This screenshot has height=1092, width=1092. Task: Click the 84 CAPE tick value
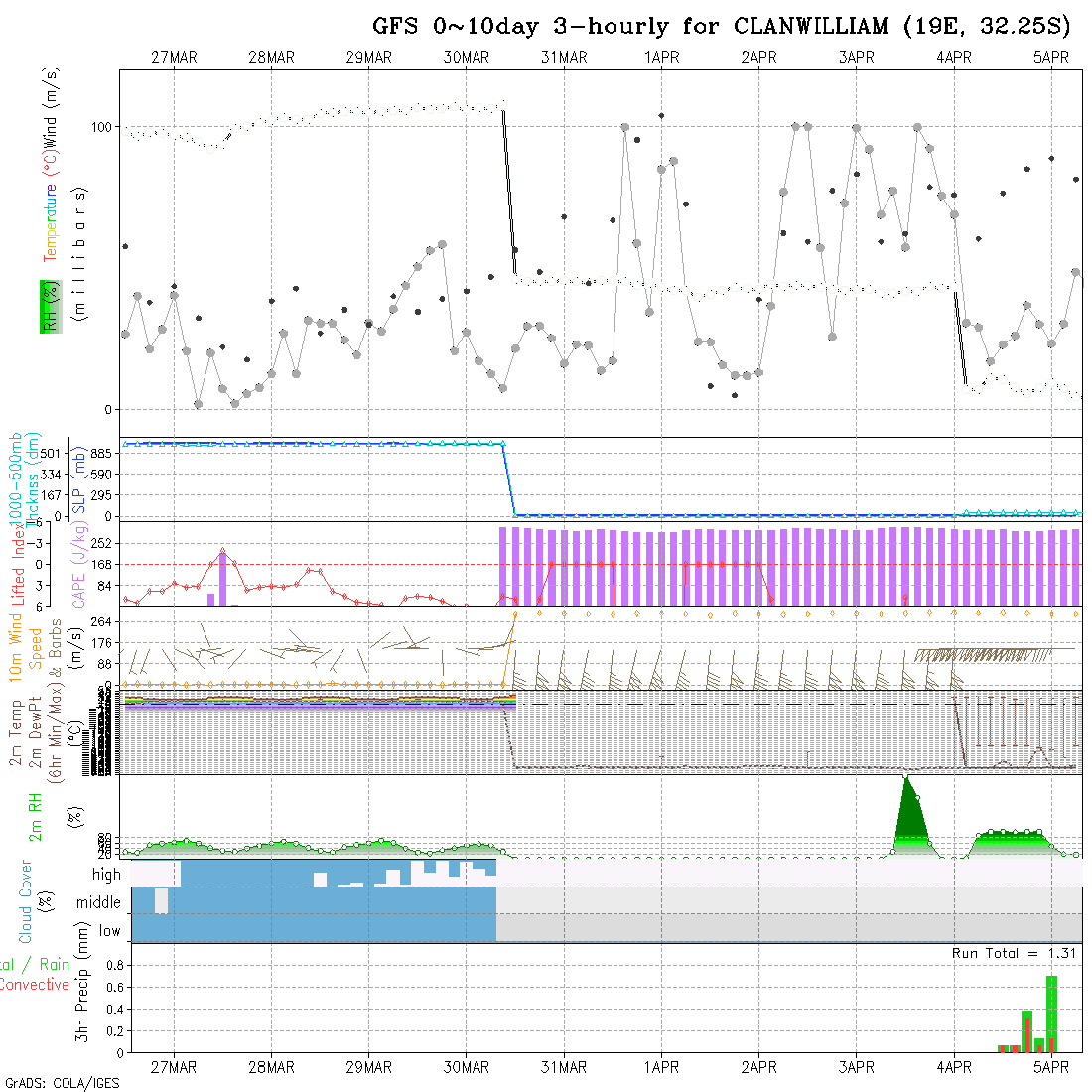104,587
